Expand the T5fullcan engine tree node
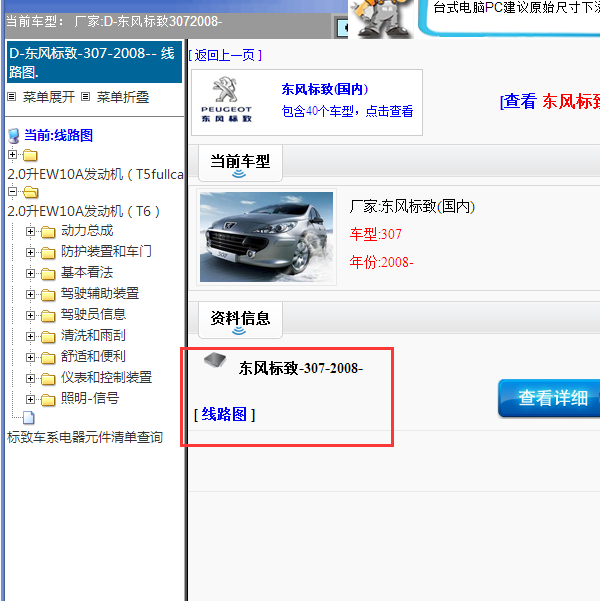 (12, 154)
